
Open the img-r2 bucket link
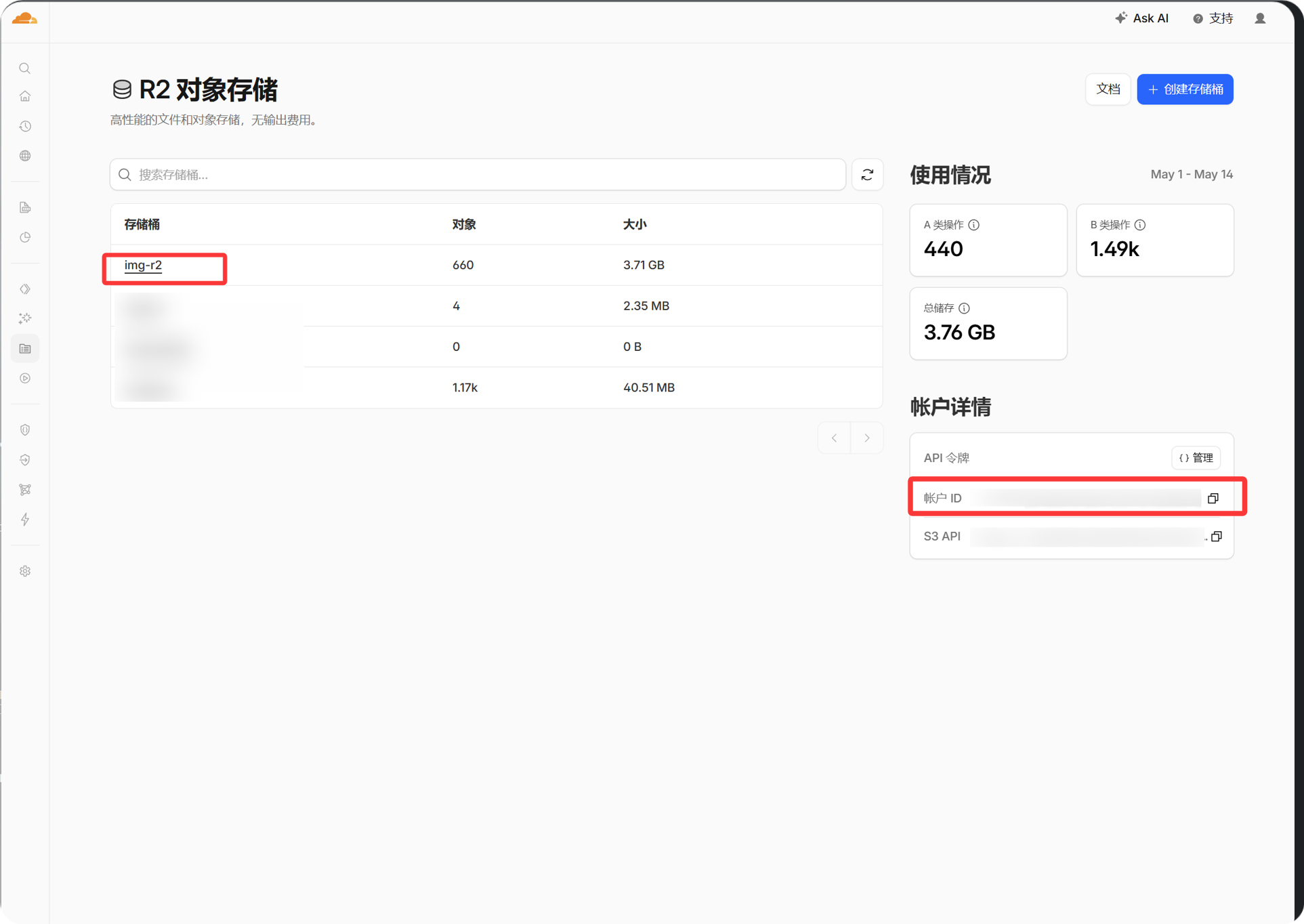[x=143, y=265]
